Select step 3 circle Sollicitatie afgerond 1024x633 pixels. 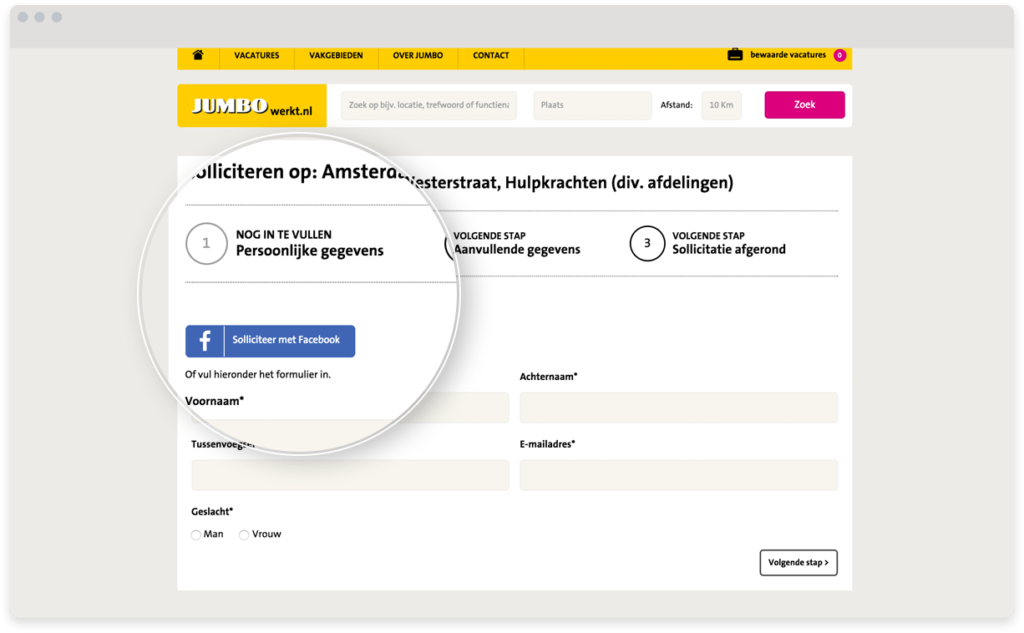pyautogui.click(x=647, y=244)
